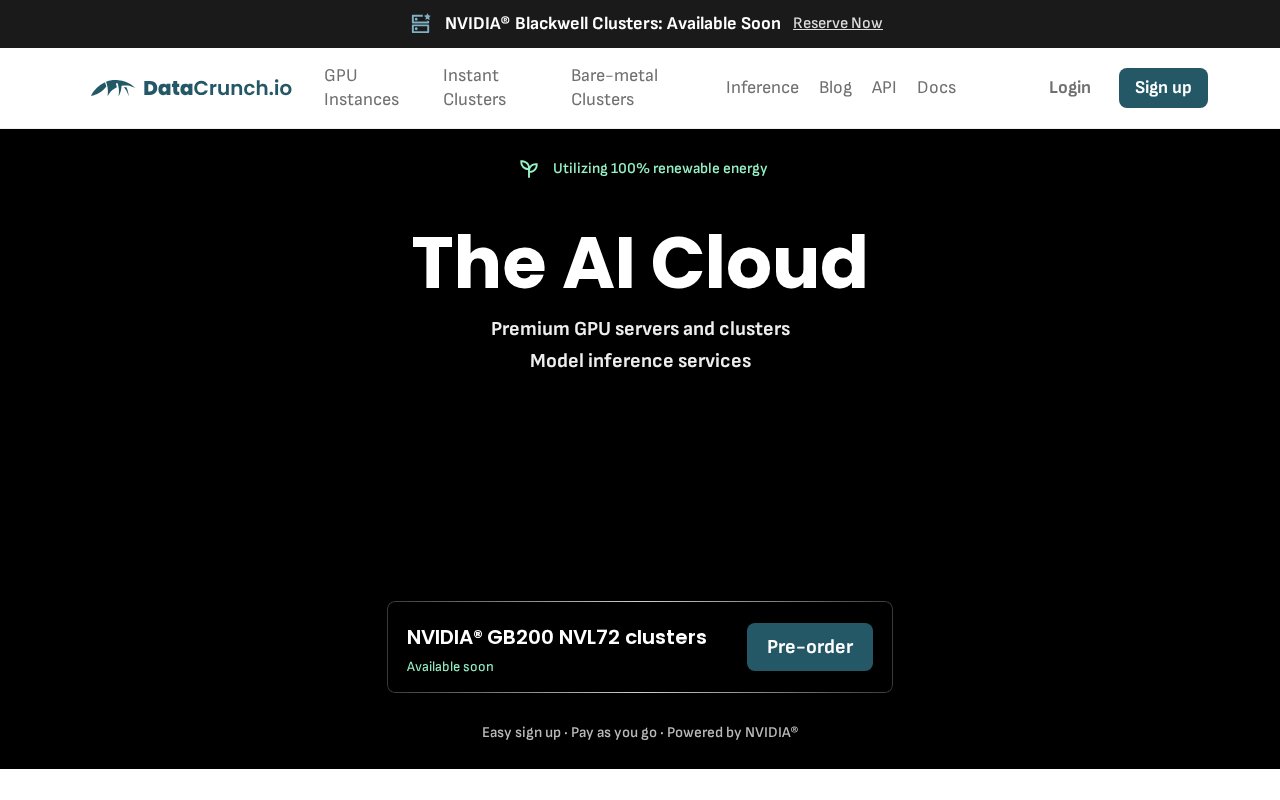Go to Bare-metal Clusters page
This screenshot has width=1280, height=800.
(614, 88)
